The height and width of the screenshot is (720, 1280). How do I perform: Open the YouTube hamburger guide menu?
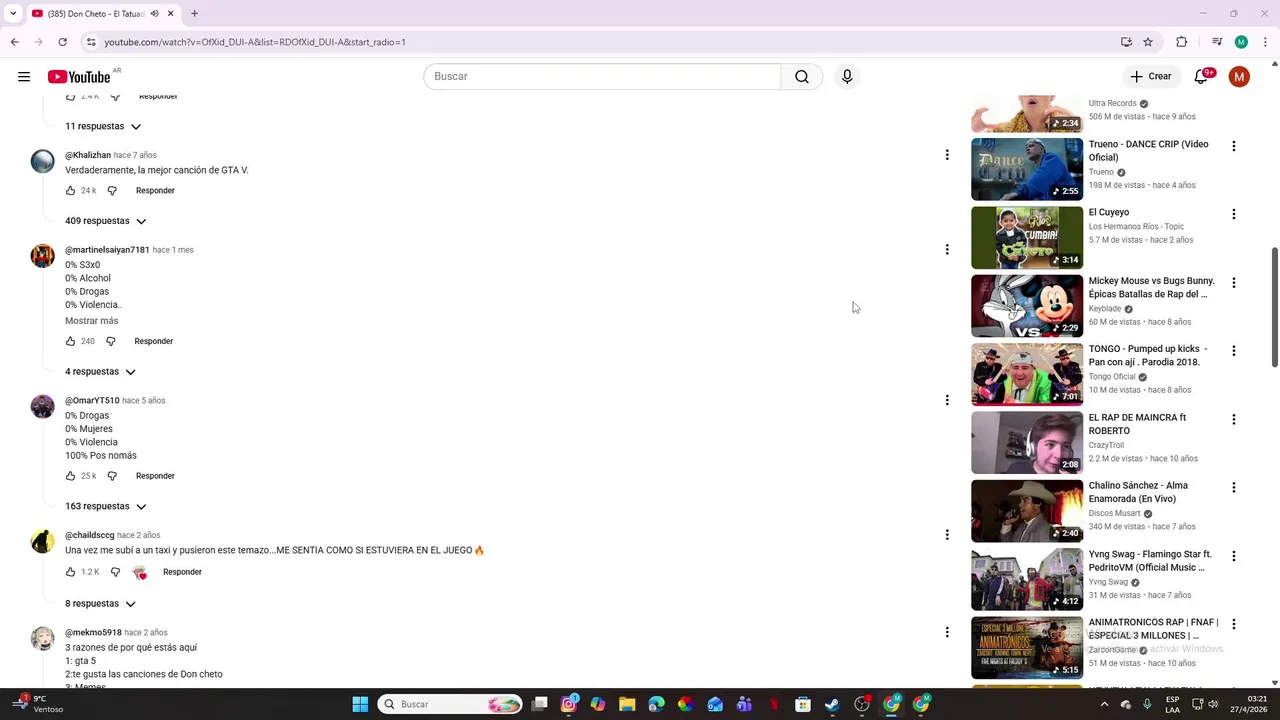[24, 77]
